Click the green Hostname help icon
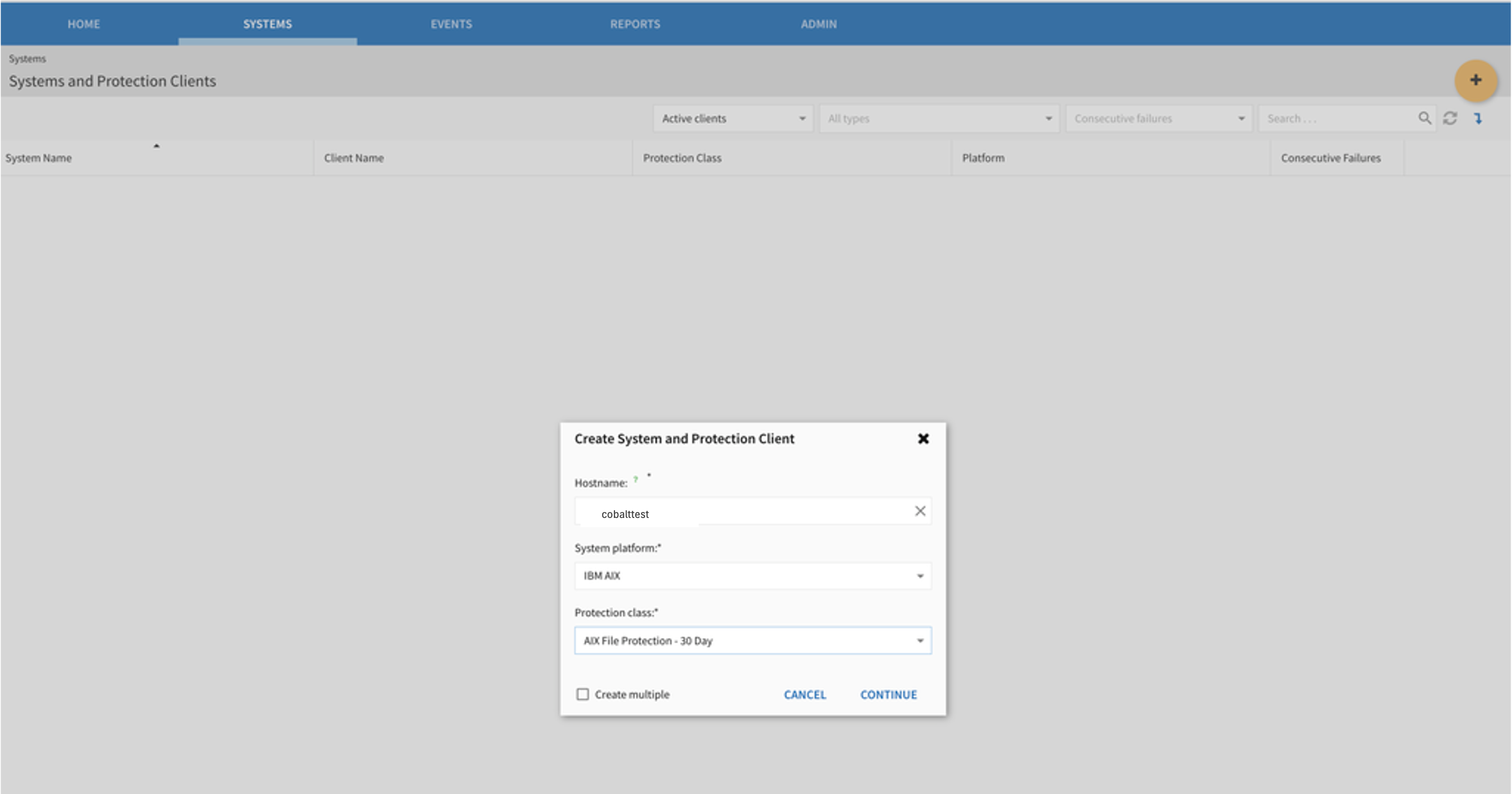 636,479
